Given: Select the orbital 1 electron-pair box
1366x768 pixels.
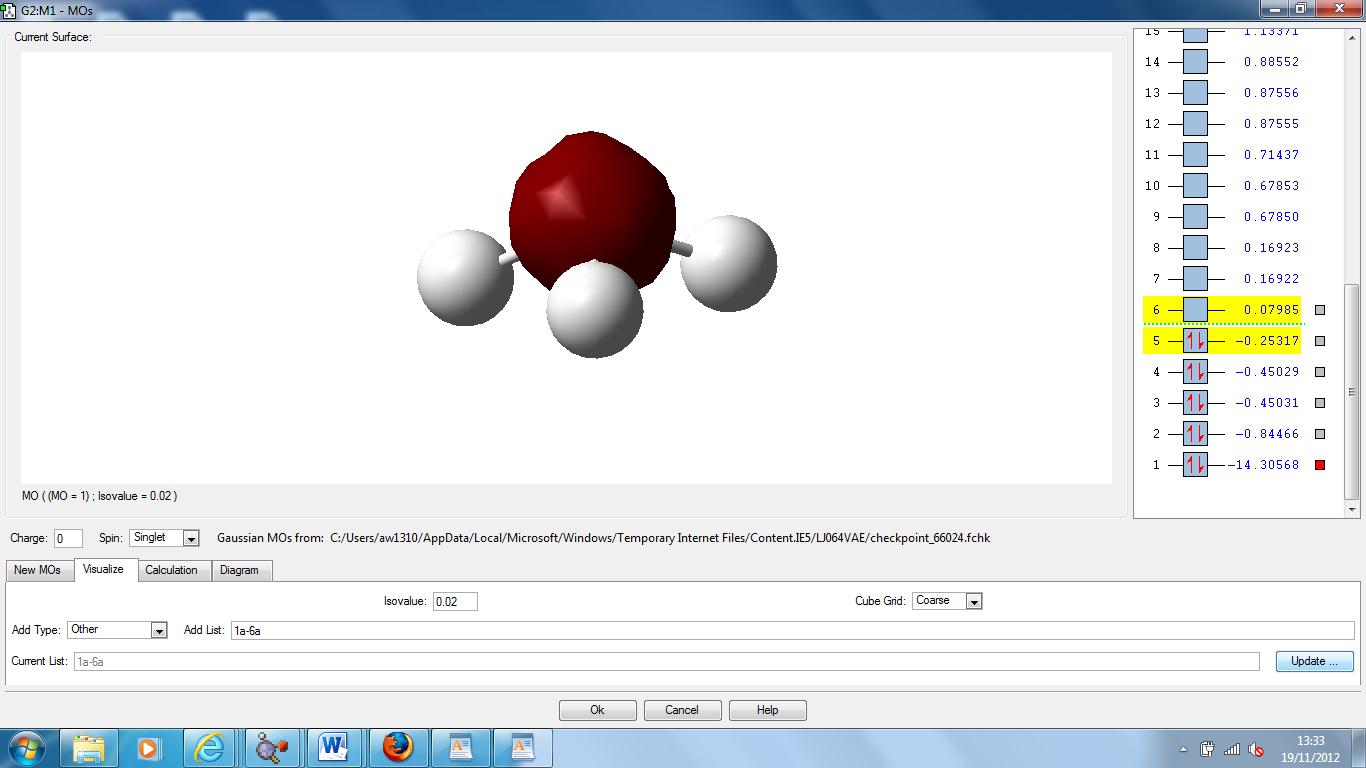Looking at the screenshot, I should coord(1195,465).
